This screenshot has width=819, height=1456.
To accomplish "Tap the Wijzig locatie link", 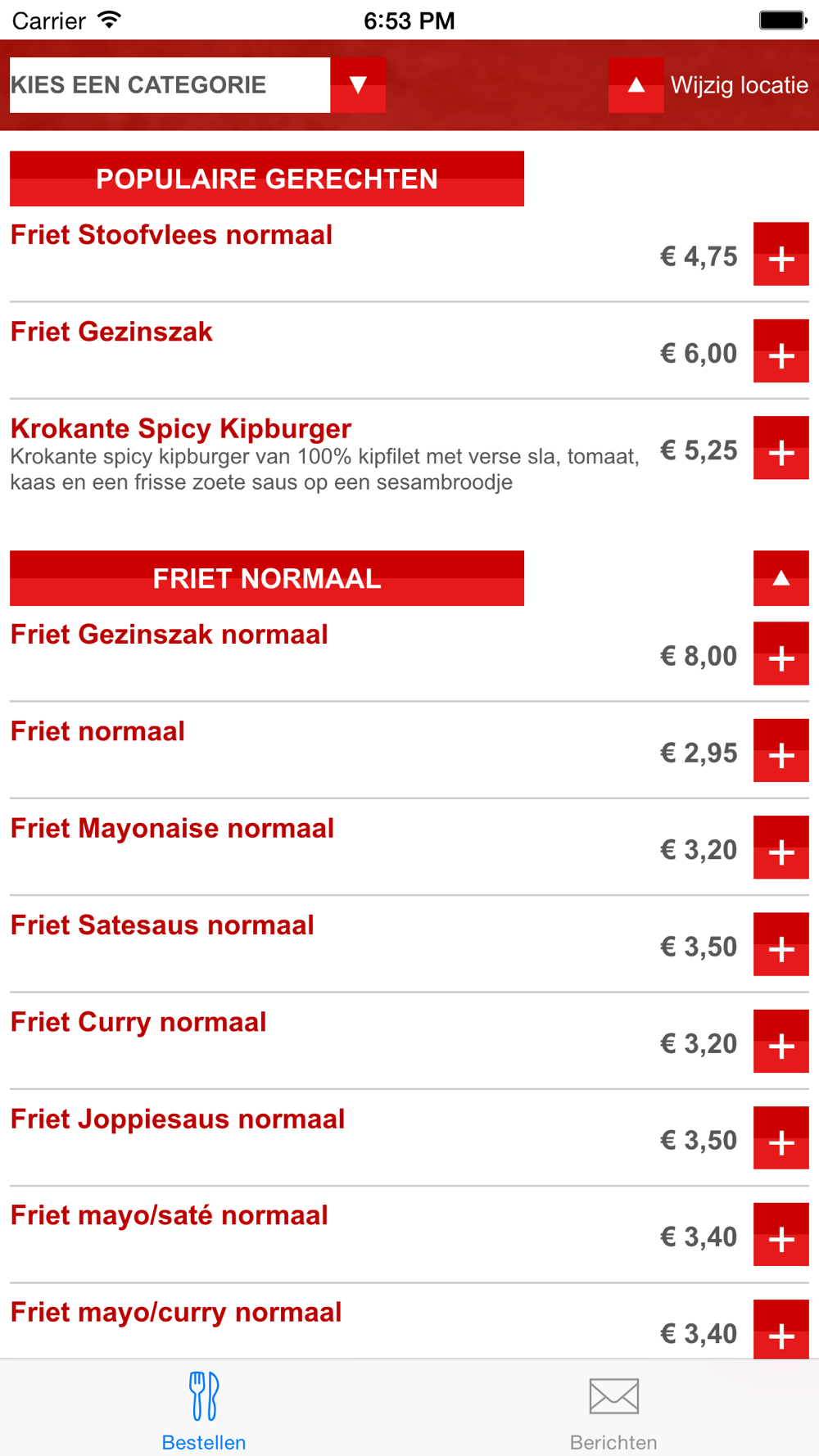I will [739, 85].
